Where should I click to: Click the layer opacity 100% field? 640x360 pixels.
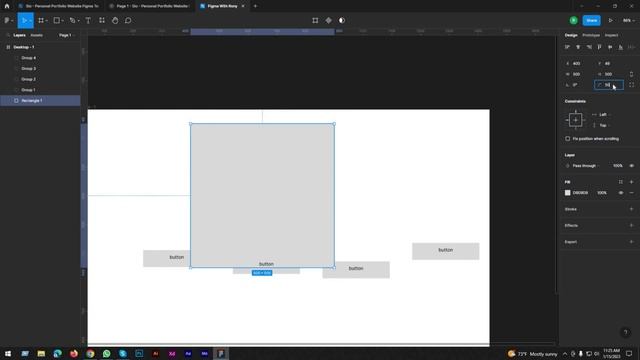[x=618, y=166]
